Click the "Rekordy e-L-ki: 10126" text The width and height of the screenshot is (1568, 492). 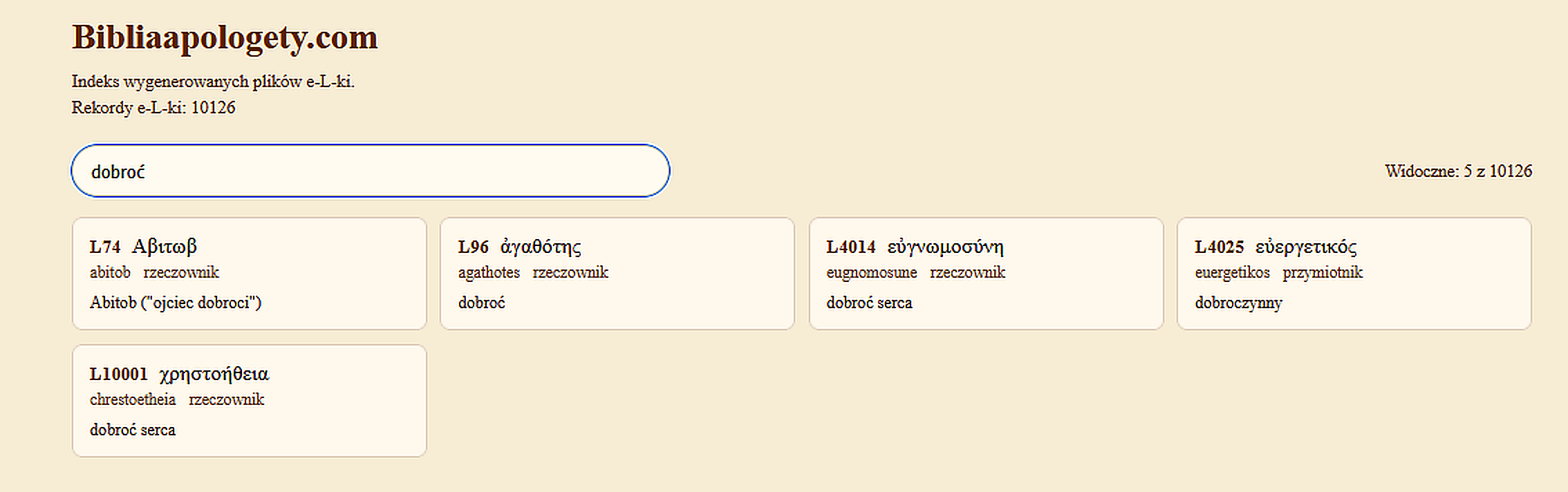click(x=153, y=108)
